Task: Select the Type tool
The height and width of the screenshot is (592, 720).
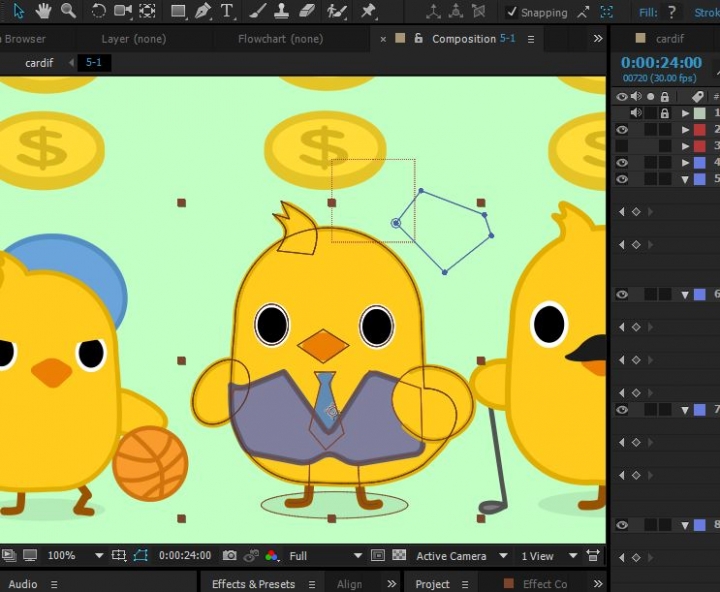Action: pyautogui.click(x=227, y=11)
